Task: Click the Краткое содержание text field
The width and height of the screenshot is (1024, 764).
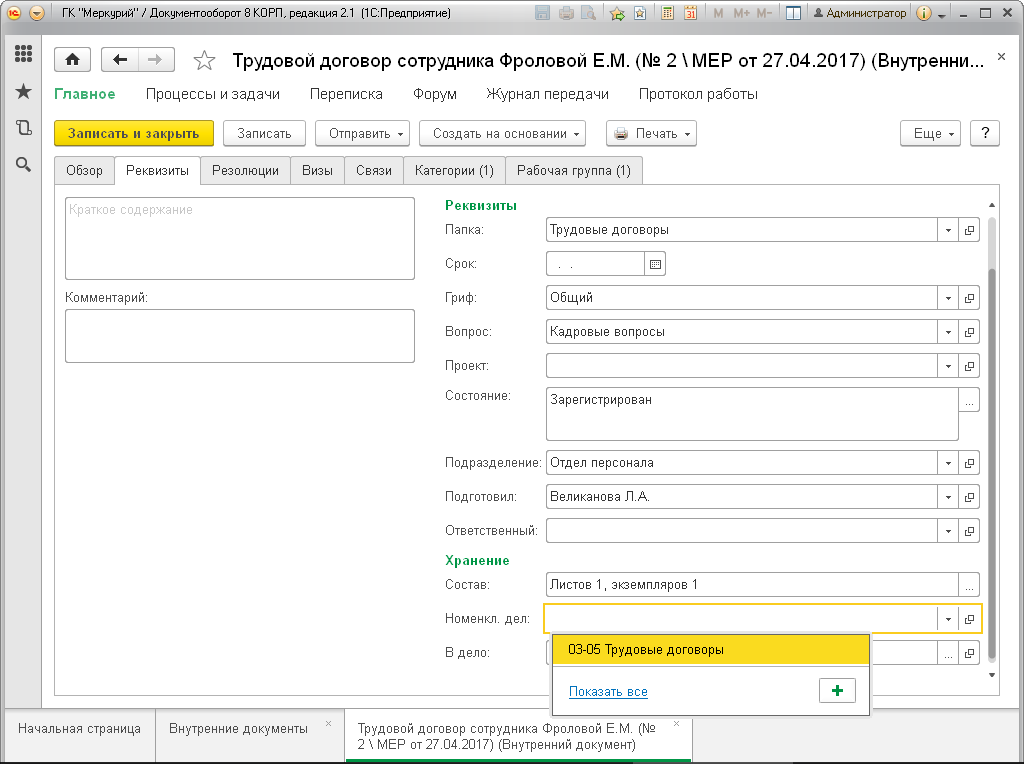Action: pos(240,238)
